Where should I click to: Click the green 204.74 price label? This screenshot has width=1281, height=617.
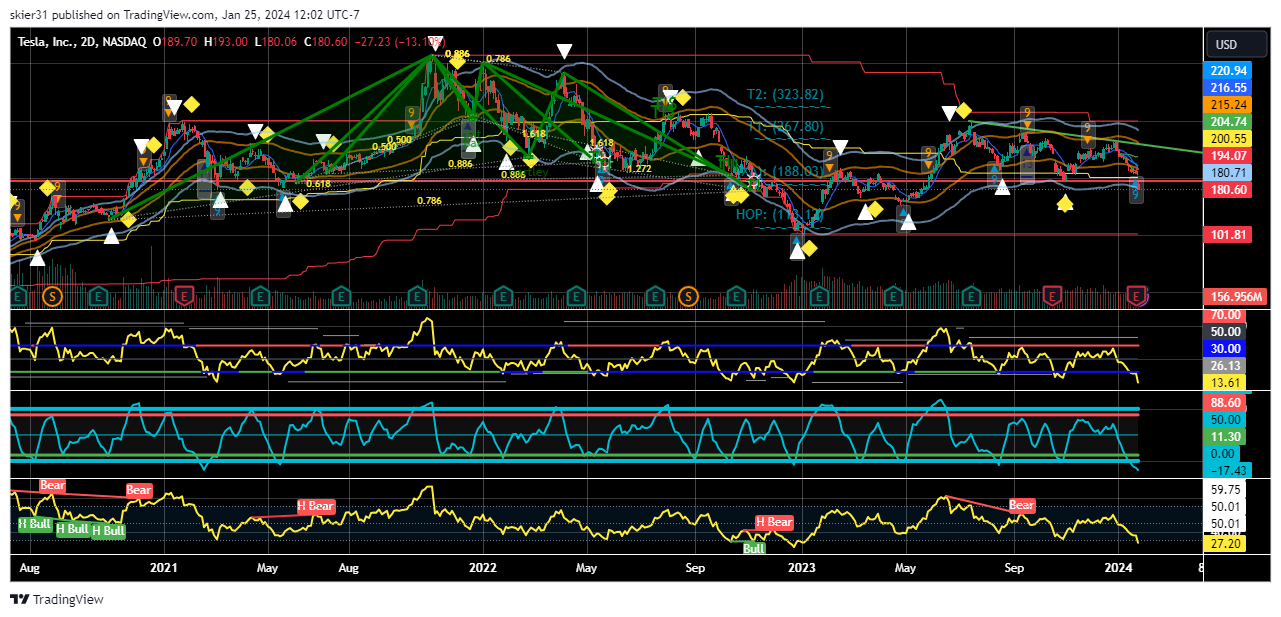click(1228, 121)
